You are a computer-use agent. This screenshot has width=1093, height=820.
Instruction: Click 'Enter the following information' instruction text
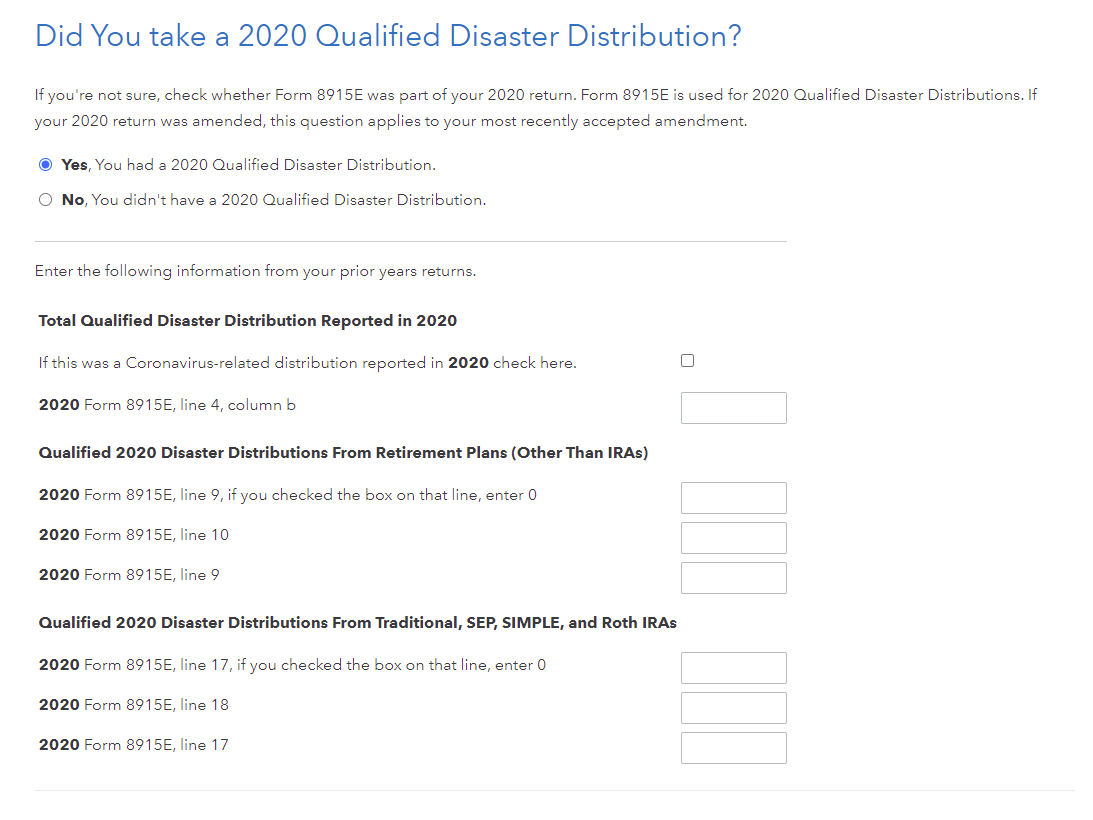(x=255, y=271)
